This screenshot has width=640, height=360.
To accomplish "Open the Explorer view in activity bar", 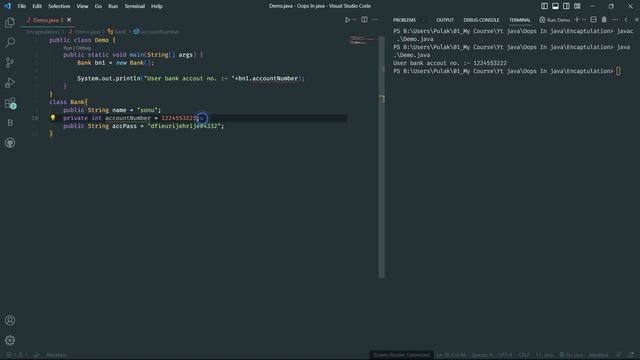I will point(10,23).
